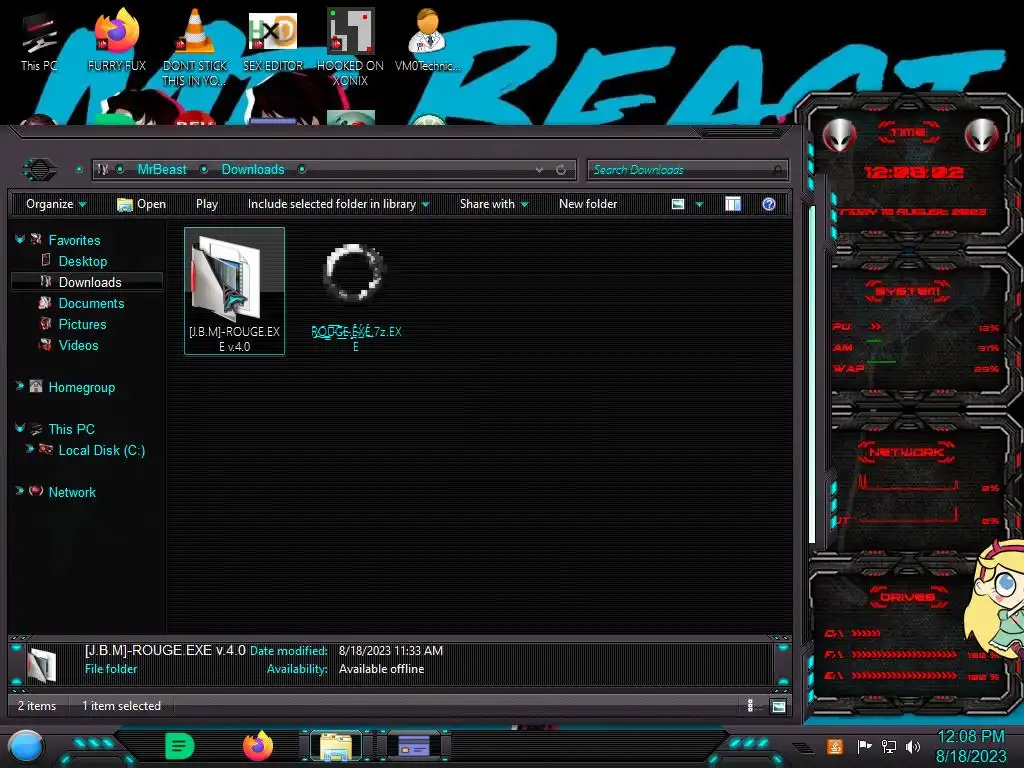Viewport: 1024px width, 768px height.
Task: Collapse the Favorites tree group
Action: [20, 240]
